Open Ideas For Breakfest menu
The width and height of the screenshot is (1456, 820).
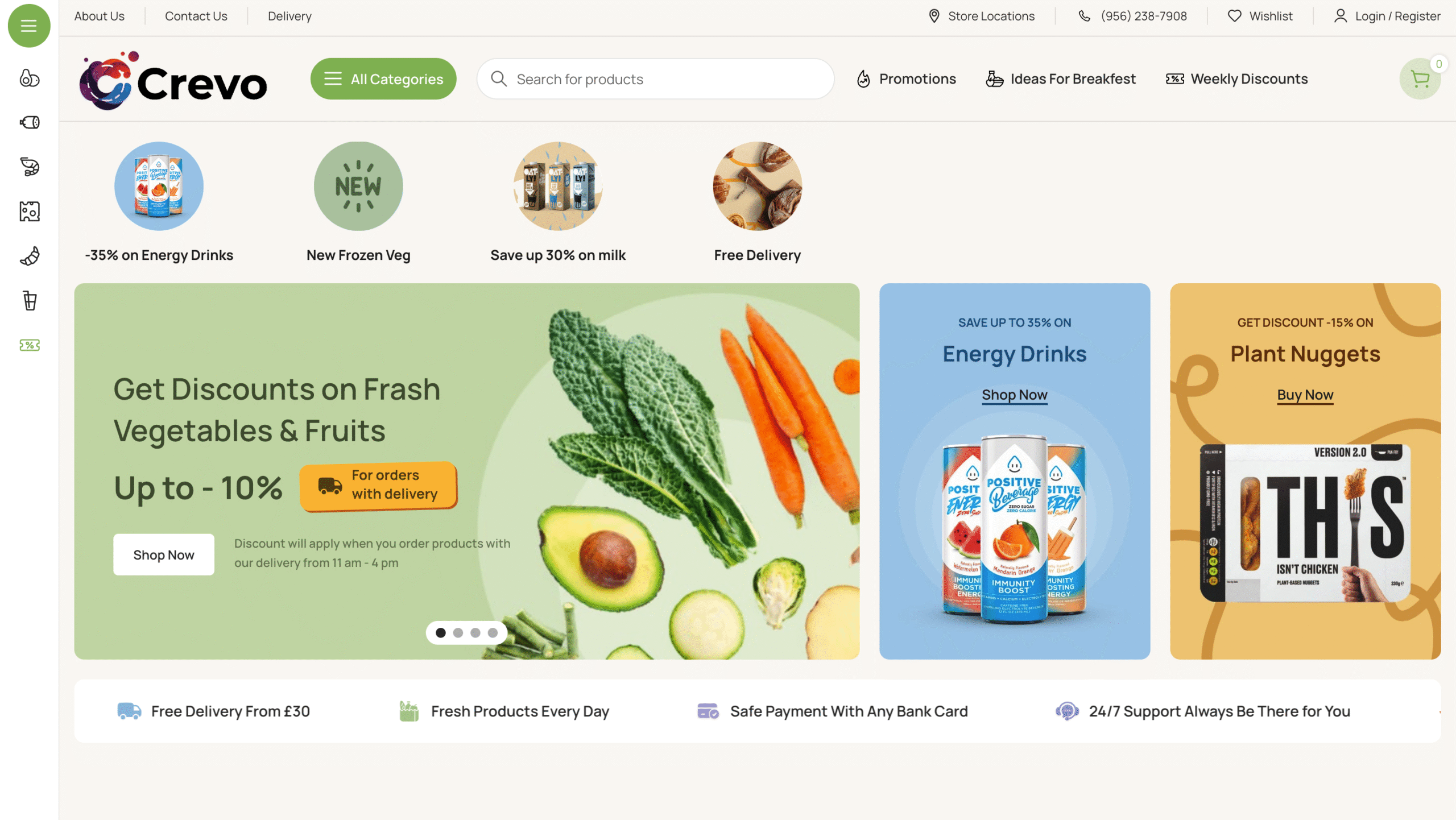coord(1061,79)
